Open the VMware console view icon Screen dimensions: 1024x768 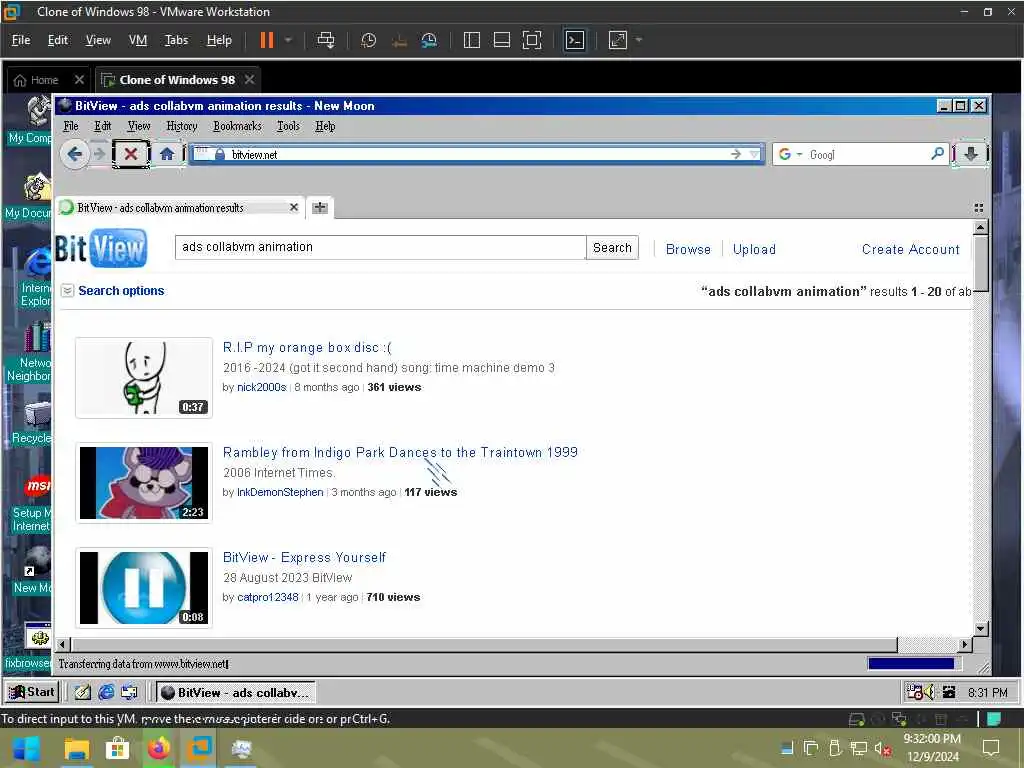click(x=575, y=40)
